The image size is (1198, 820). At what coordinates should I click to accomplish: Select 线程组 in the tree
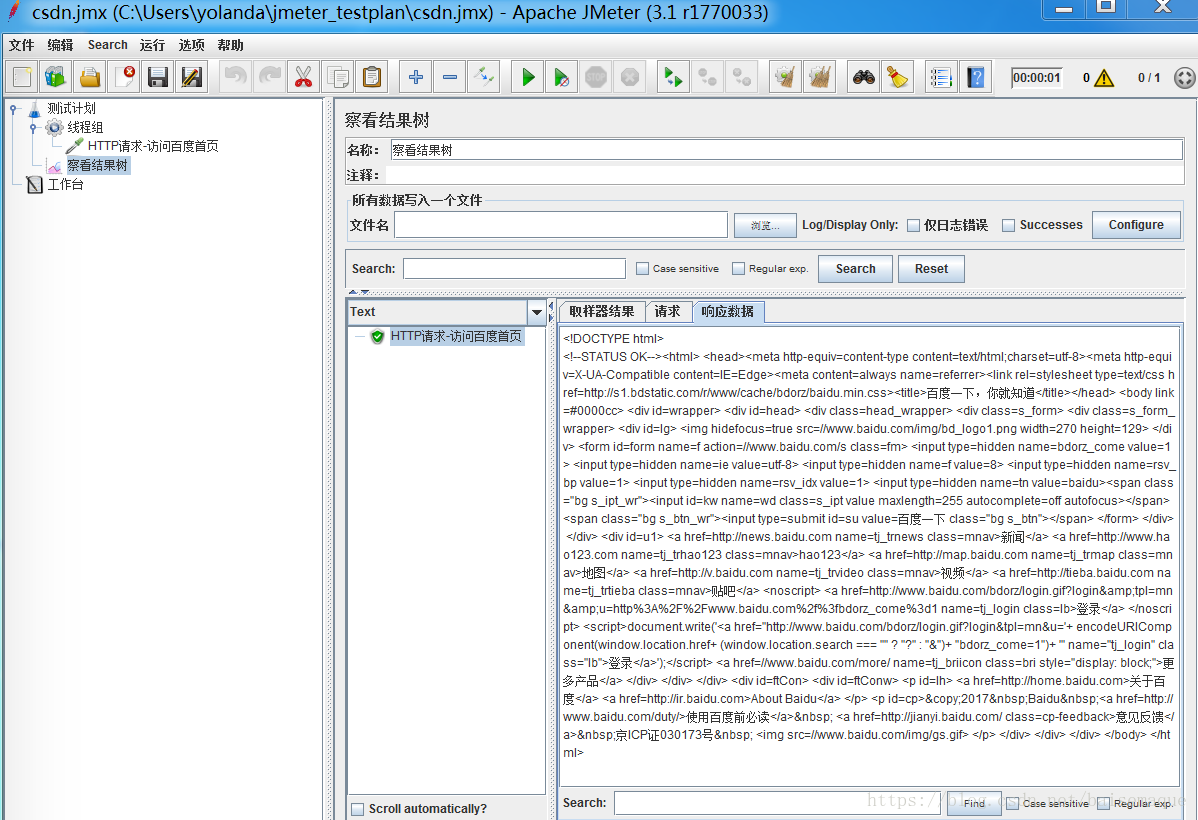pos(85,128)
